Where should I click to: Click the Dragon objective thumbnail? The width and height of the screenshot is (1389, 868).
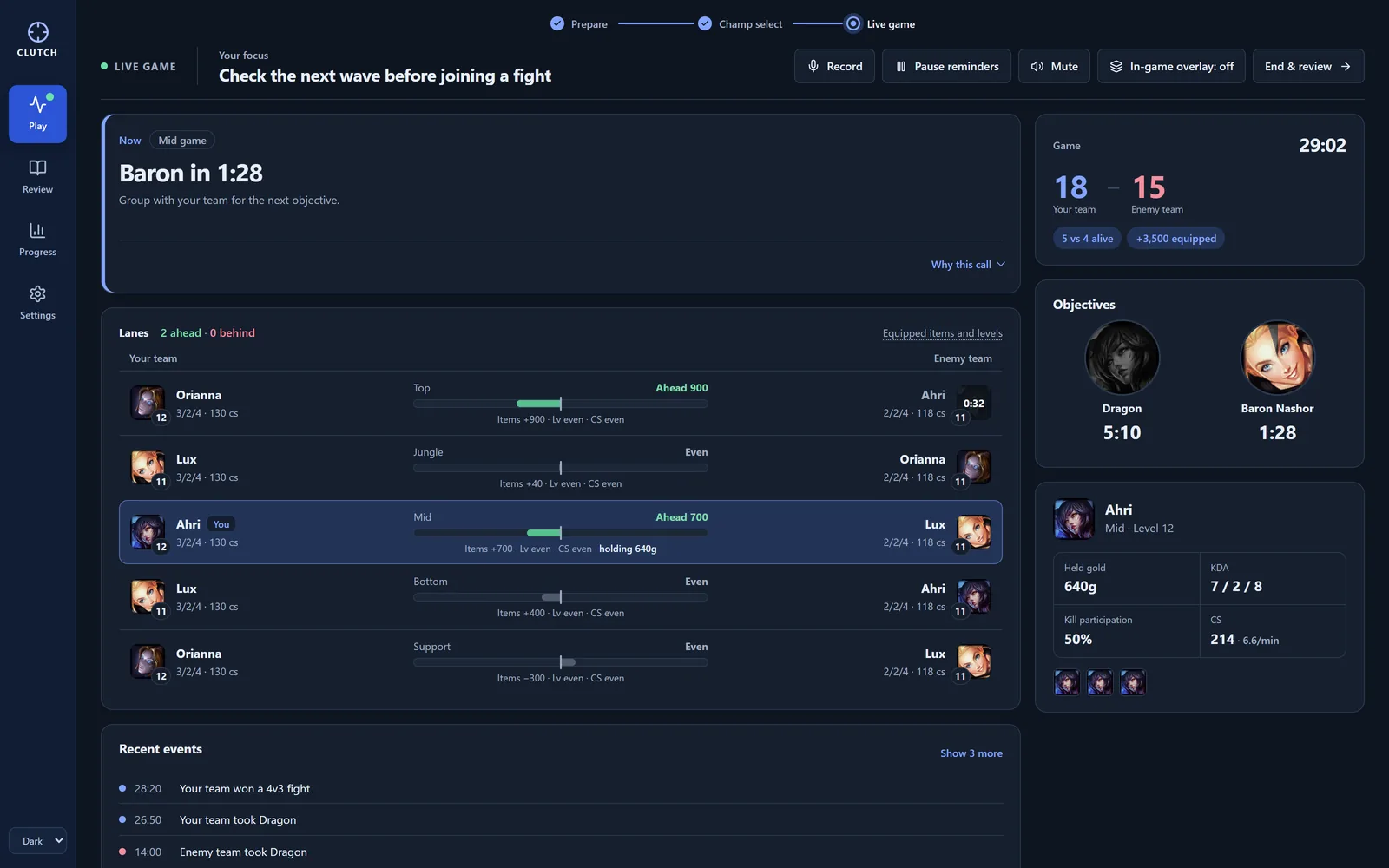[1122, 358]
